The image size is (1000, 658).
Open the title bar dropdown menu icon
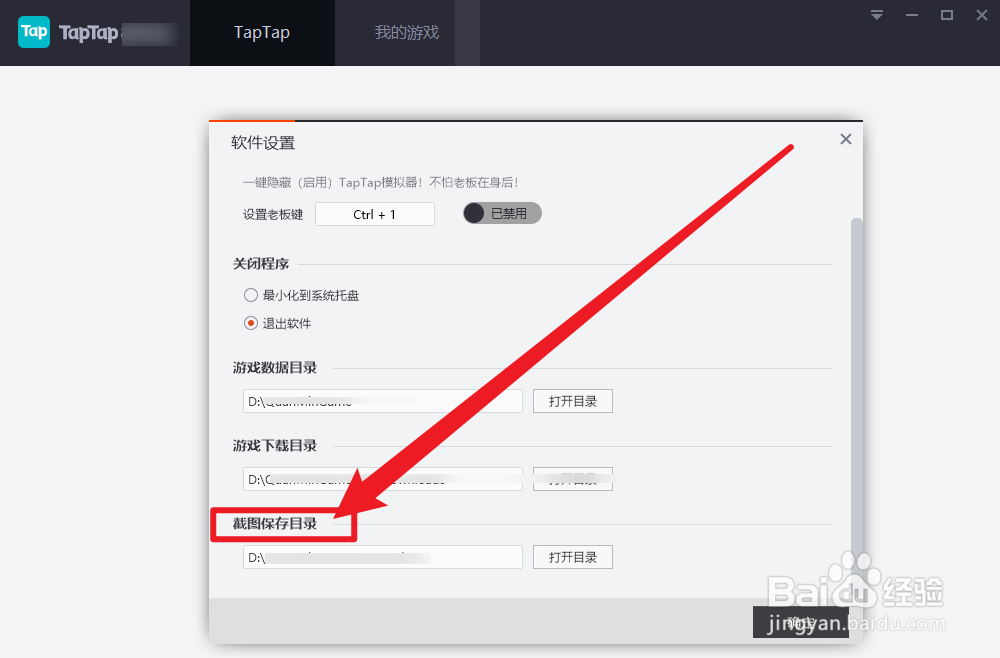pos(877,15)
